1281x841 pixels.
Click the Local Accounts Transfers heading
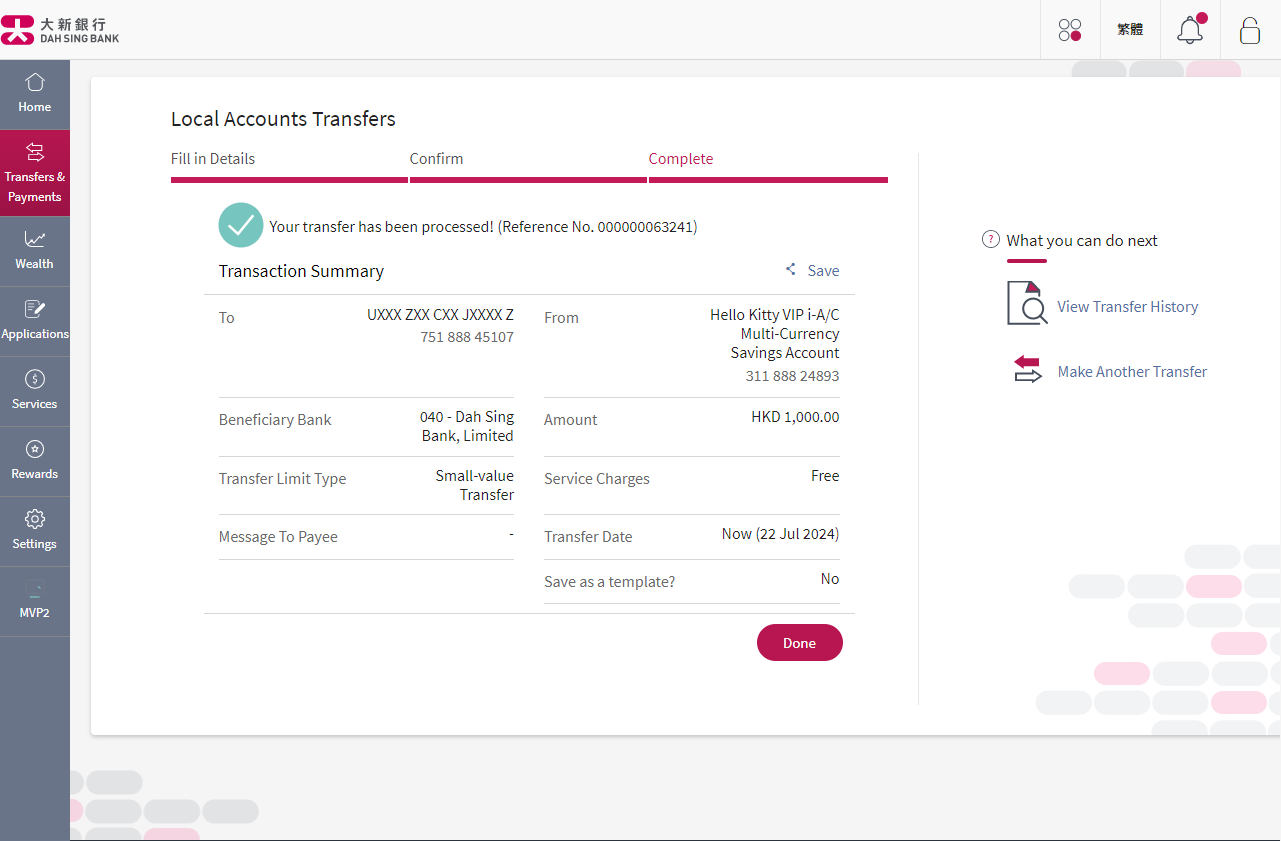283,119
